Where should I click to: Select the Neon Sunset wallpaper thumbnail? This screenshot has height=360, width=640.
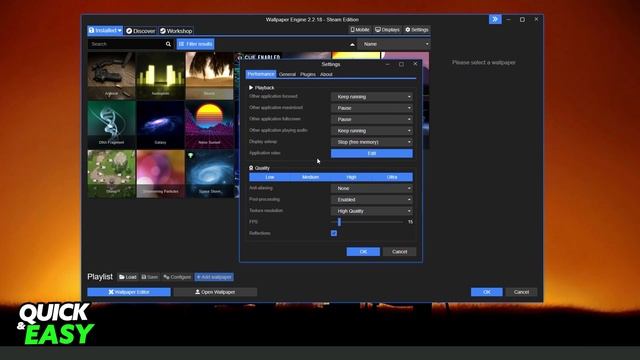209,125
